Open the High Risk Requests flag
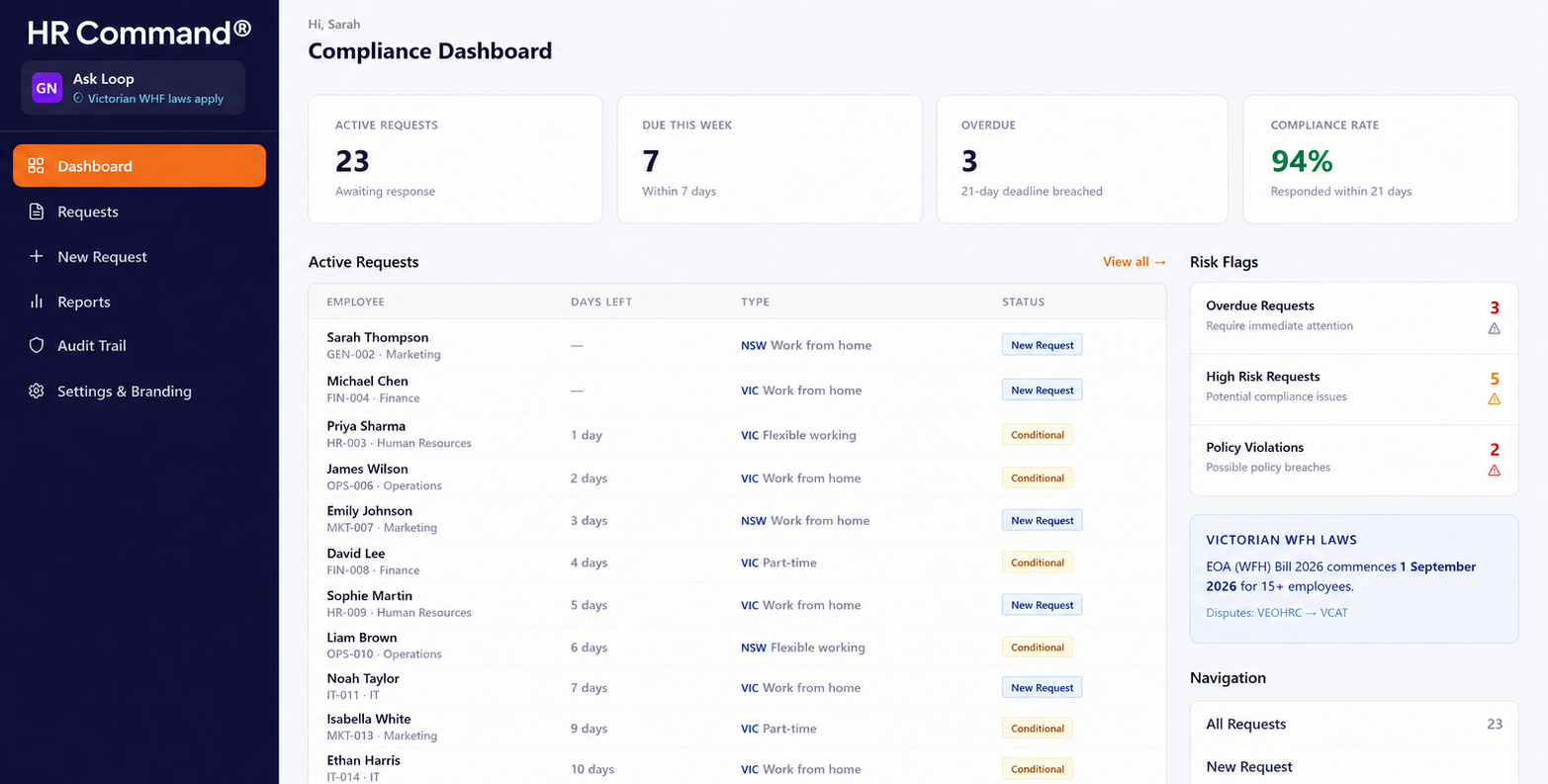The image size is (1548, 784). (x=1354, y=390)
